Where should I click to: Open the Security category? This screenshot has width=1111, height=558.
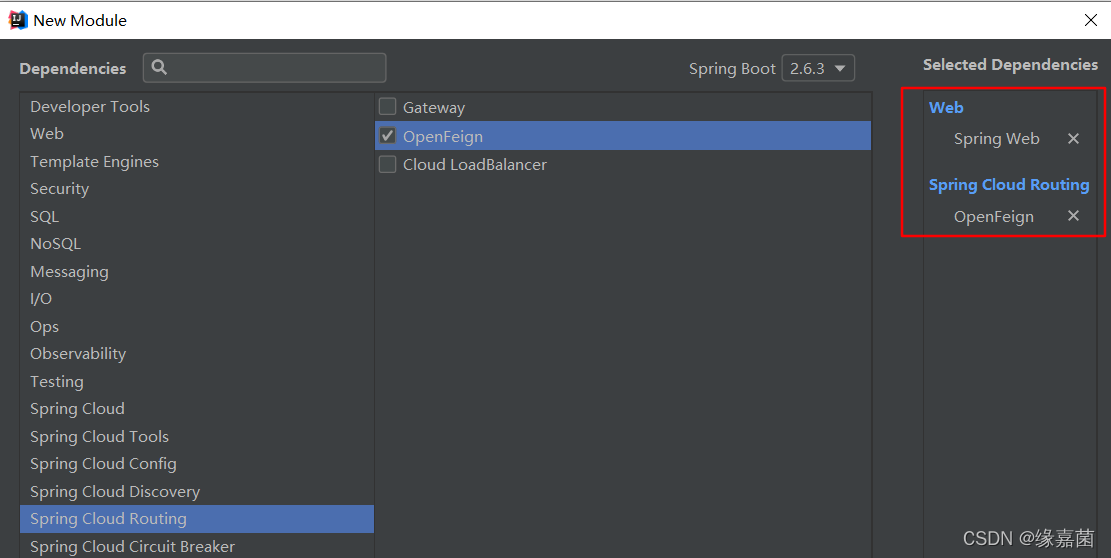pyautogui.click(x=197, y=189)
